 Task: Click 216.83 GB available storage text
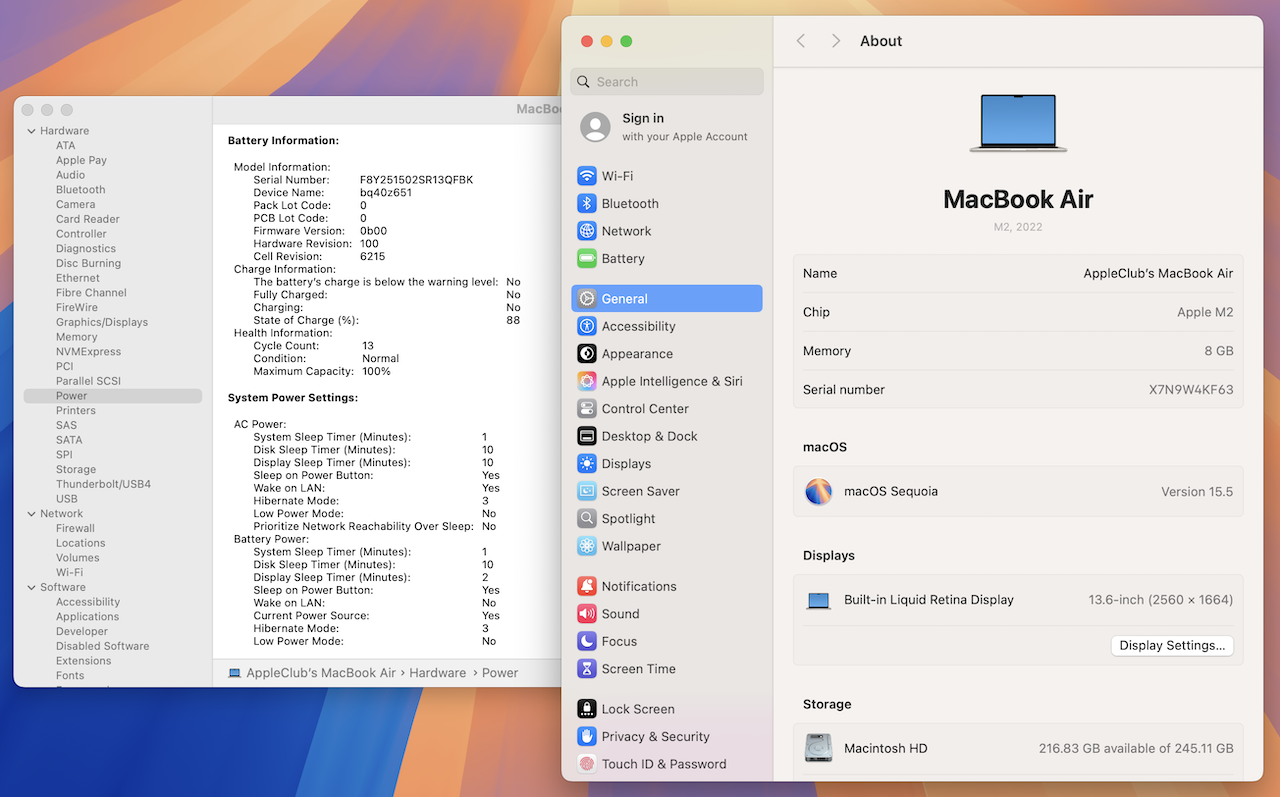1136,748
